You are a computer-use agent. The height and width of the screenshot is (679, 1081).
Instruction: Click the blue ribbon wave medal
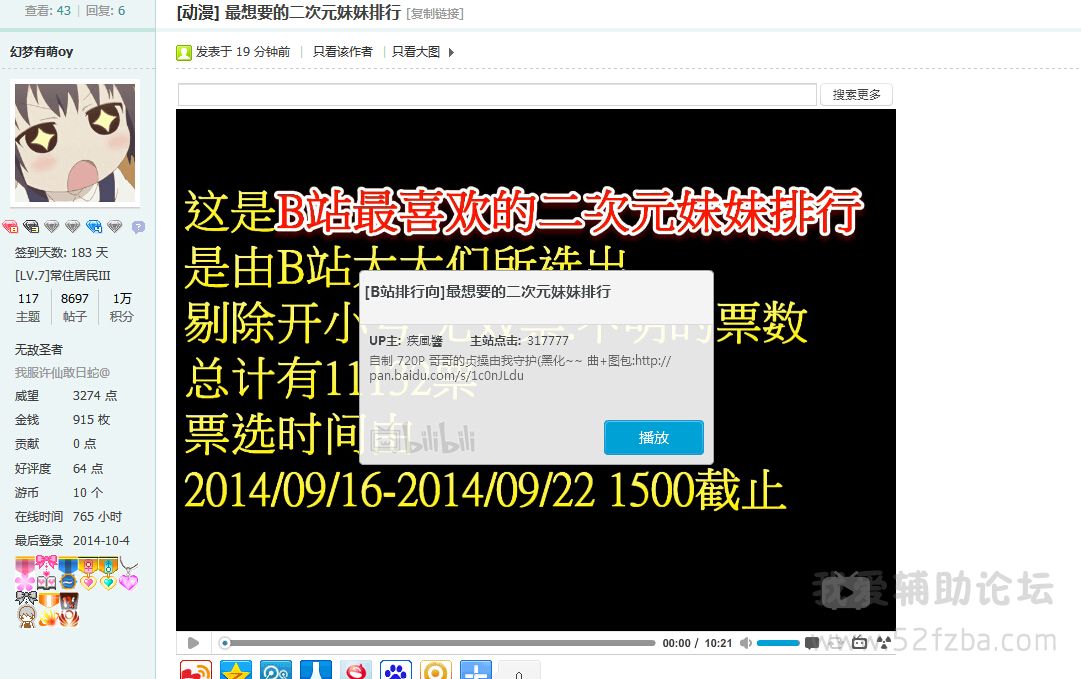[68, 573]
